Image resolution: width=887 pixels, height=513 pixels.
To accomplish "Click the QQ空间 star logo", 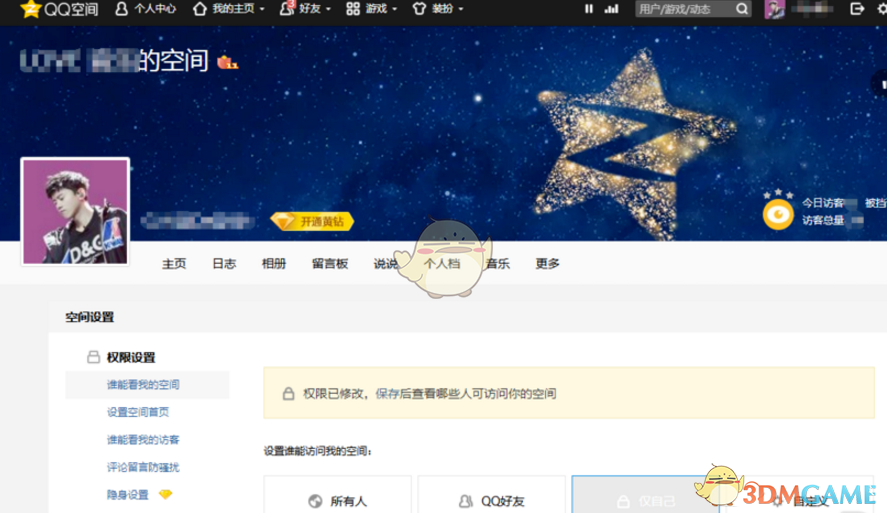I will [x=30, y=9].
